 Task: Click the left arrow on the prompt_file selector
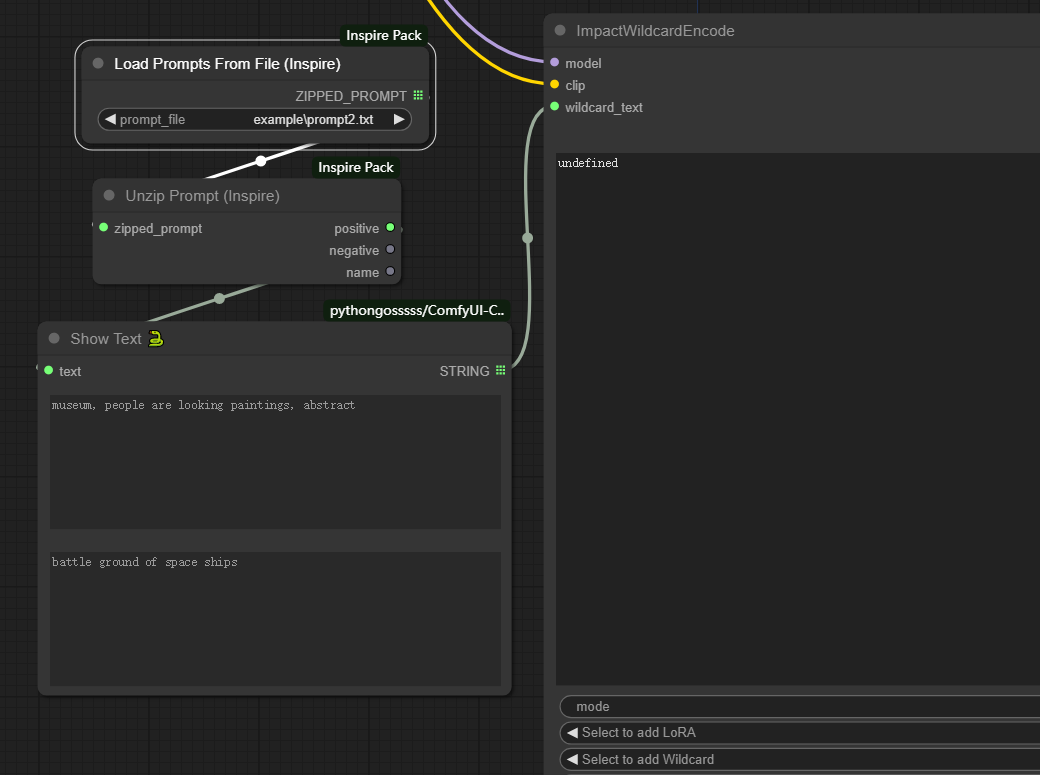pos(112,118)
